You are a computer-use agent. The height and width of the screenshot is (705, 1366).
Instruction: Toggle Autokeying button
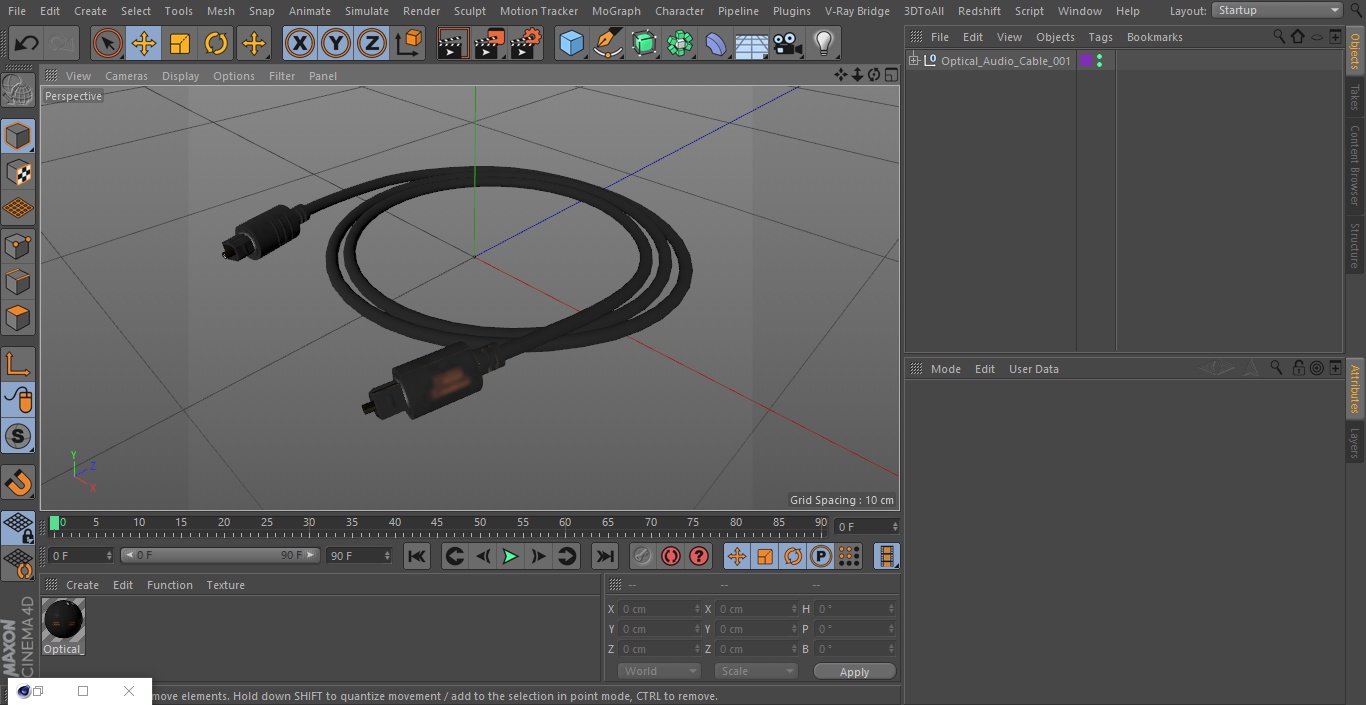671,556
